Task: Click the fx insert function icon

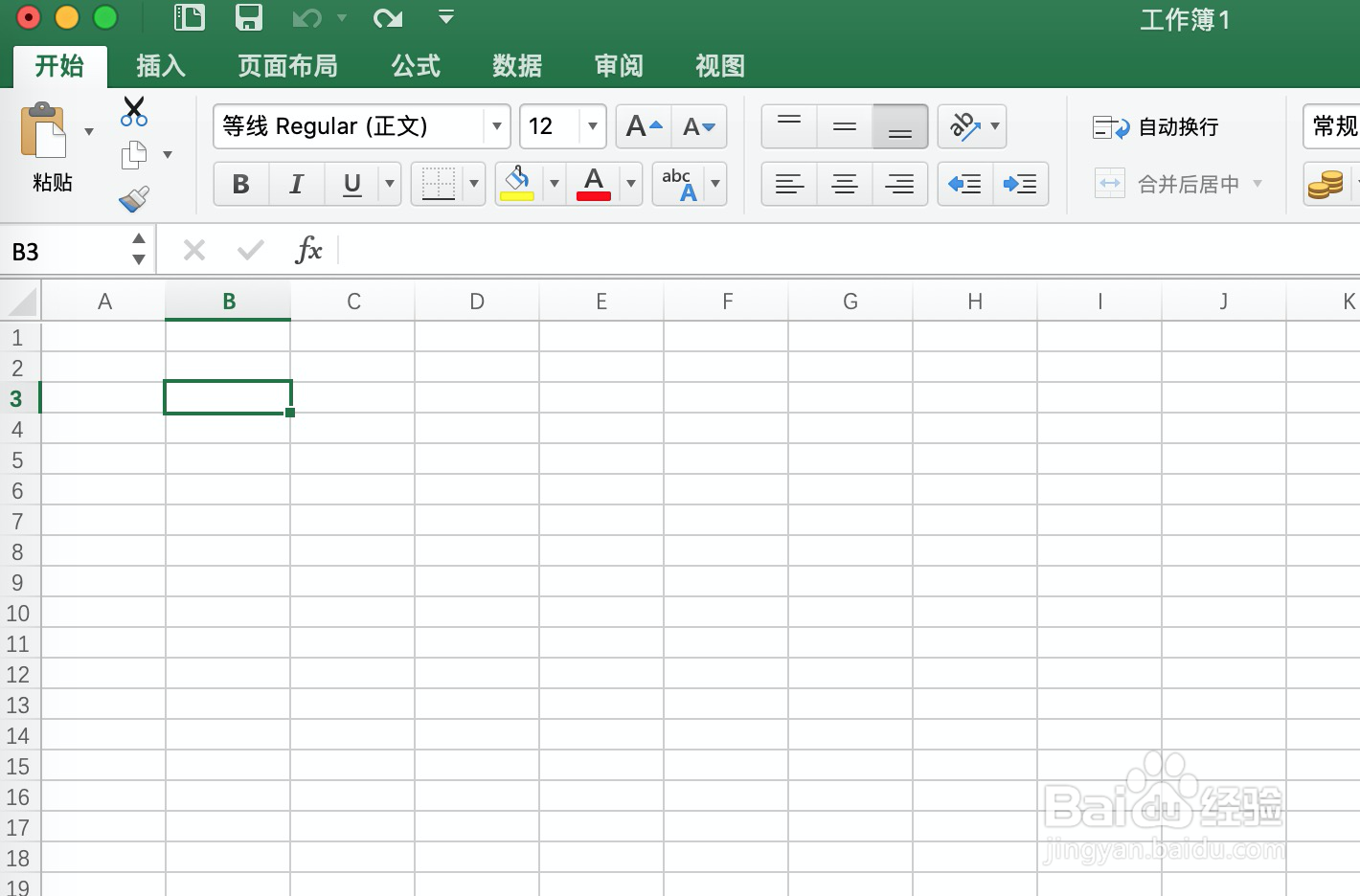Action: (x=308, y=251)
